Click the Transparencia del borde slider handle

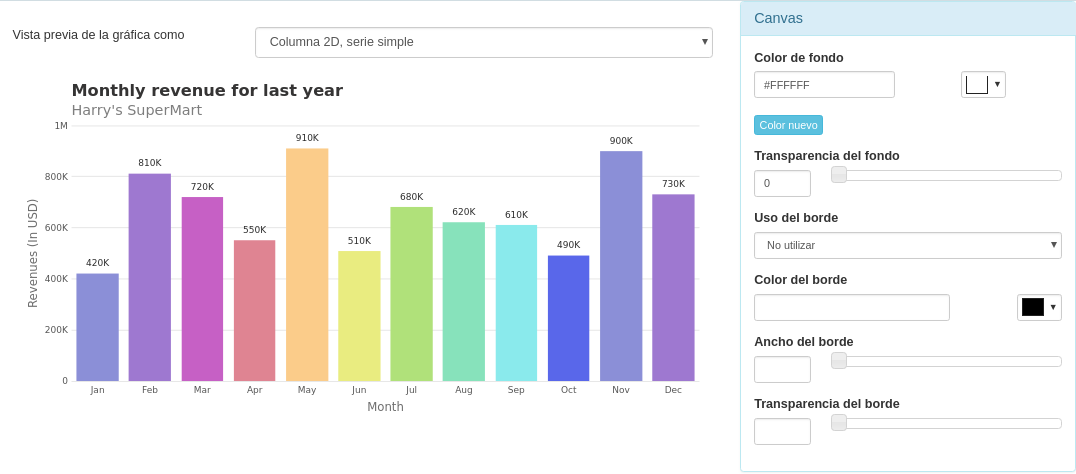pyautogui.click(x=839, y=423)
